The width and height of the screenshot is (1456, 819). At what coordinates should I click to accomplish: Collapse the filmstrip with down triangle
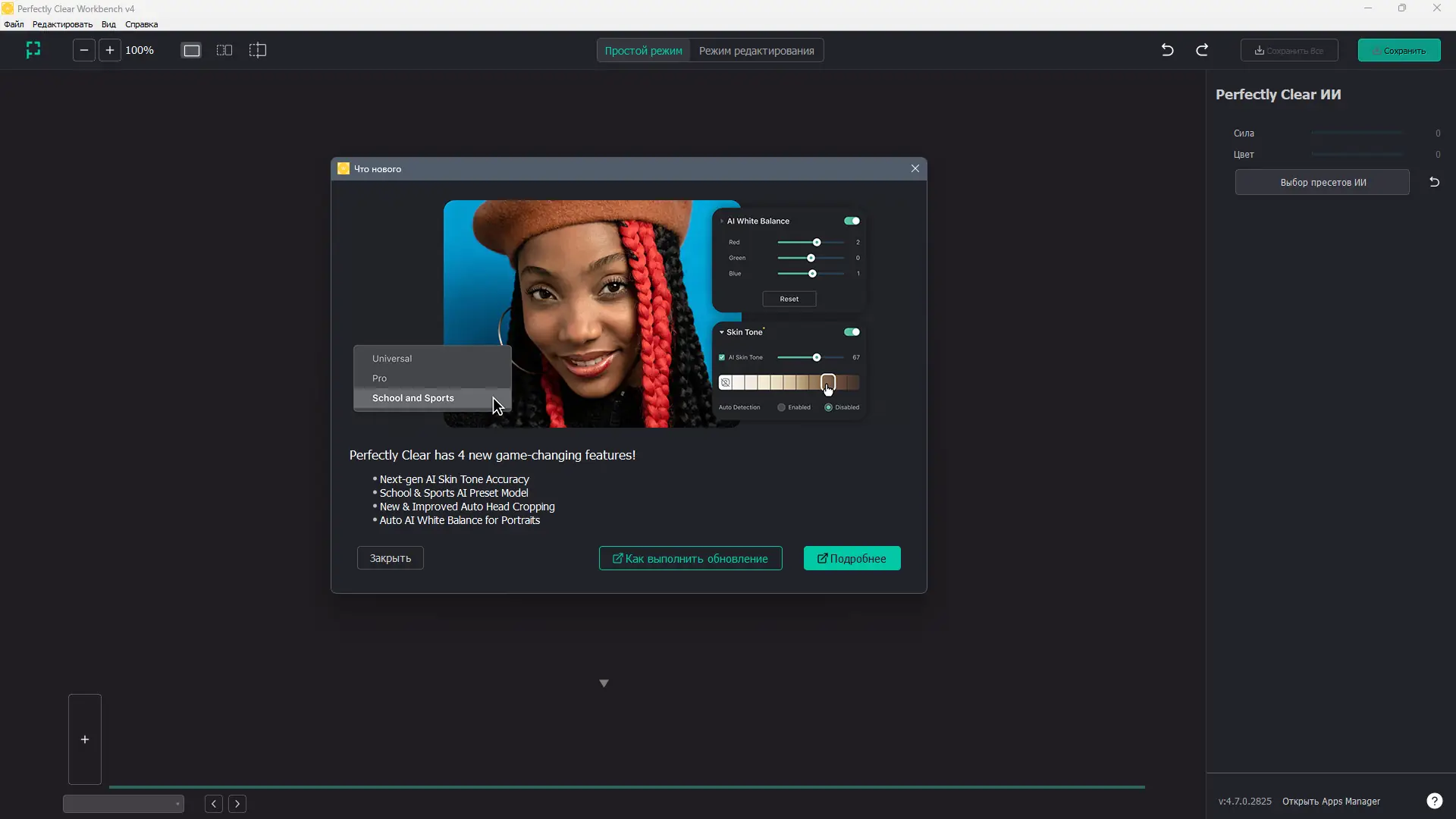(604, 683)
